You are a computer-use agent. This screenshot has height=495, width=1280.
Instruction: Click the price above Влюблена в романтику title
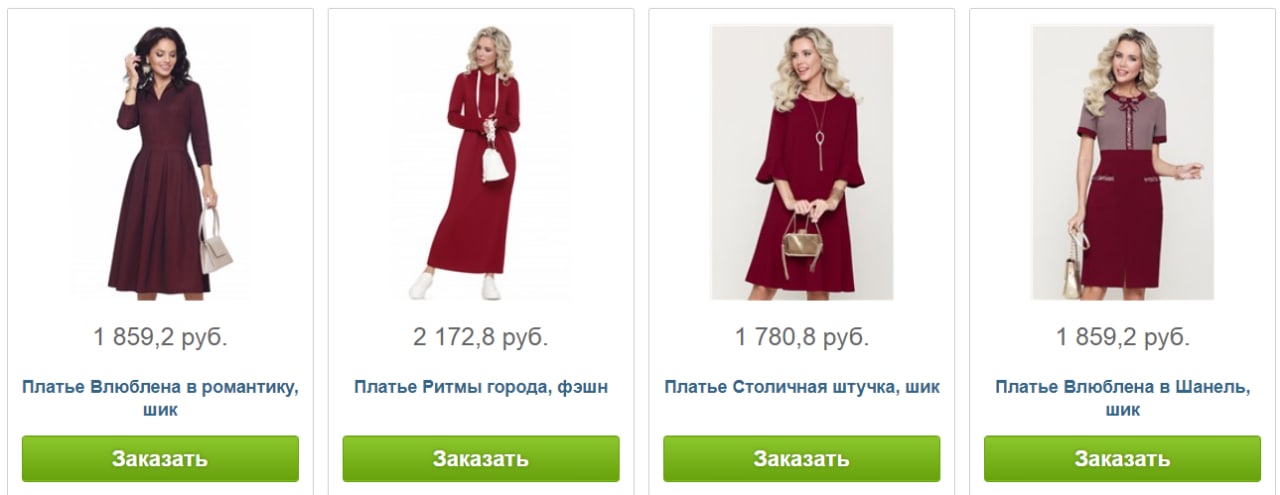click(x=160, y=337)
